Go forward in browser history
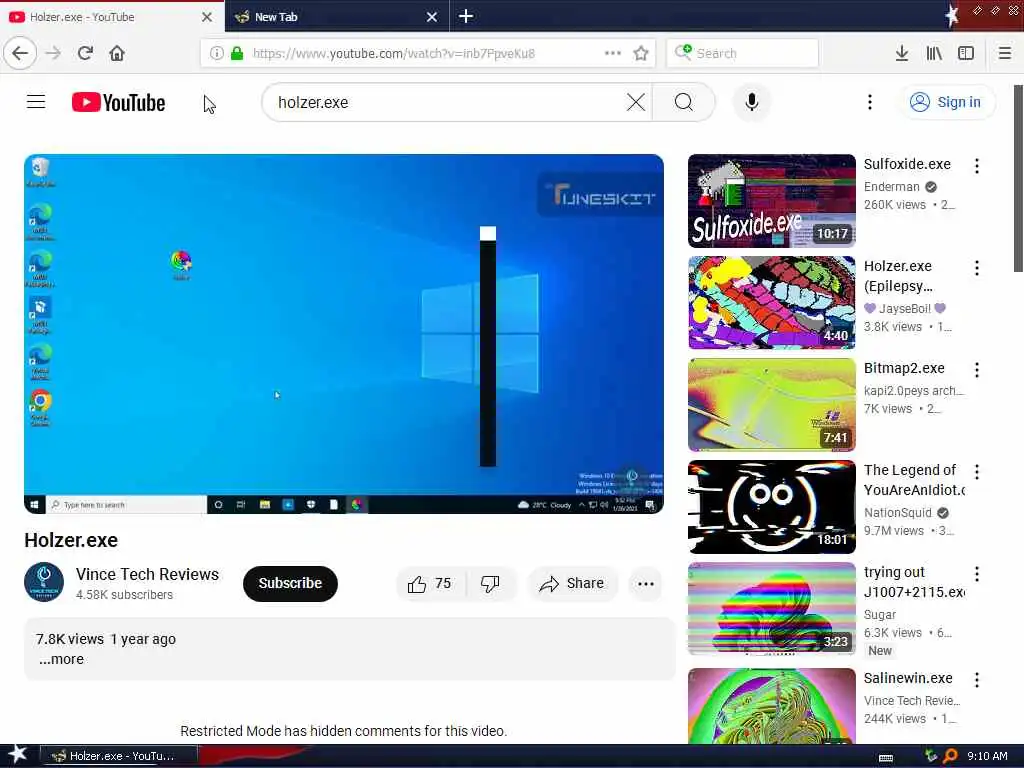The width and height of the screenshot is (1024, 768). coord(54,53)
